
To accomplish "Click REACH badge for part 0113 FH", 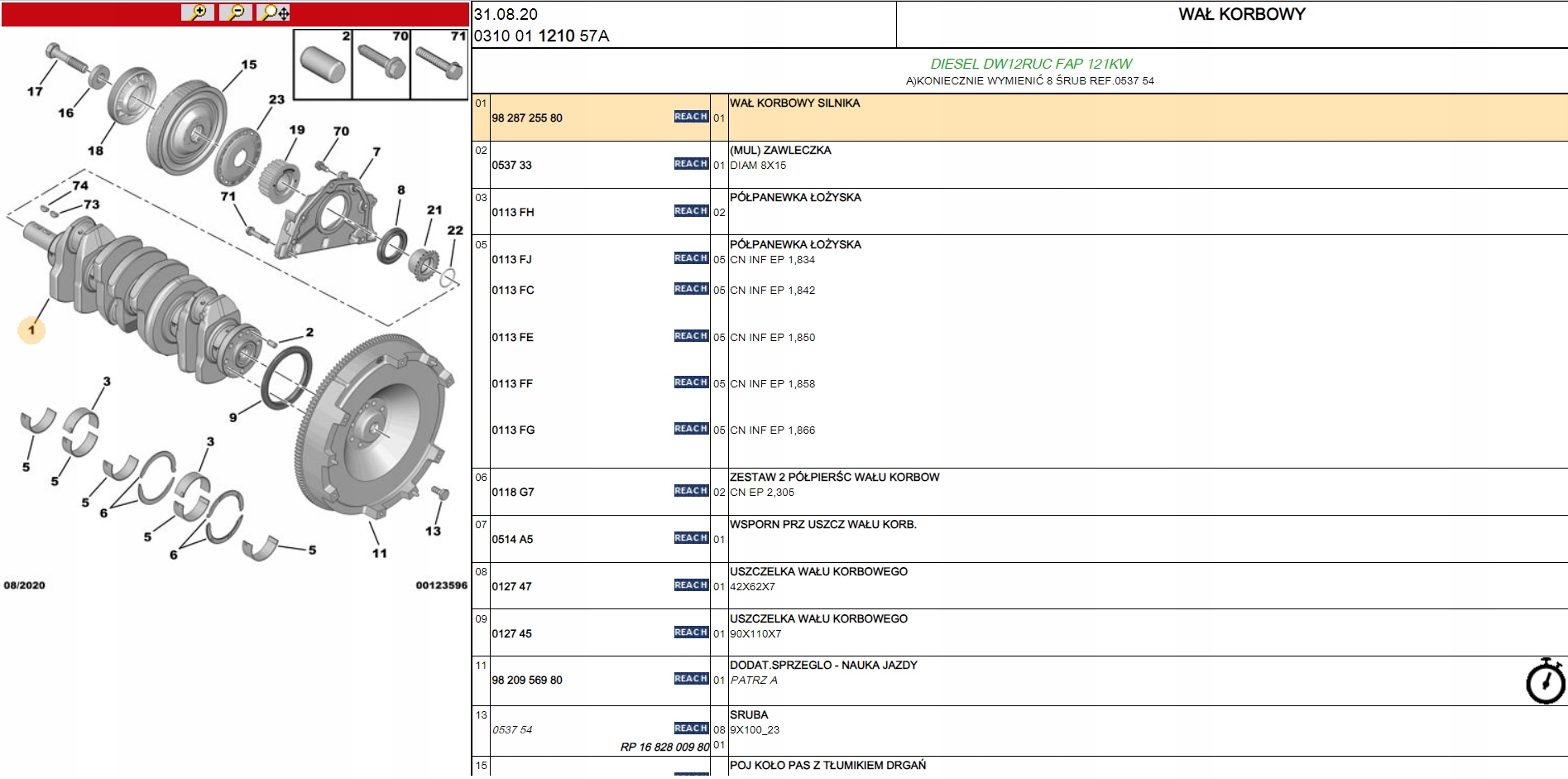I will (x=691, y=211).
